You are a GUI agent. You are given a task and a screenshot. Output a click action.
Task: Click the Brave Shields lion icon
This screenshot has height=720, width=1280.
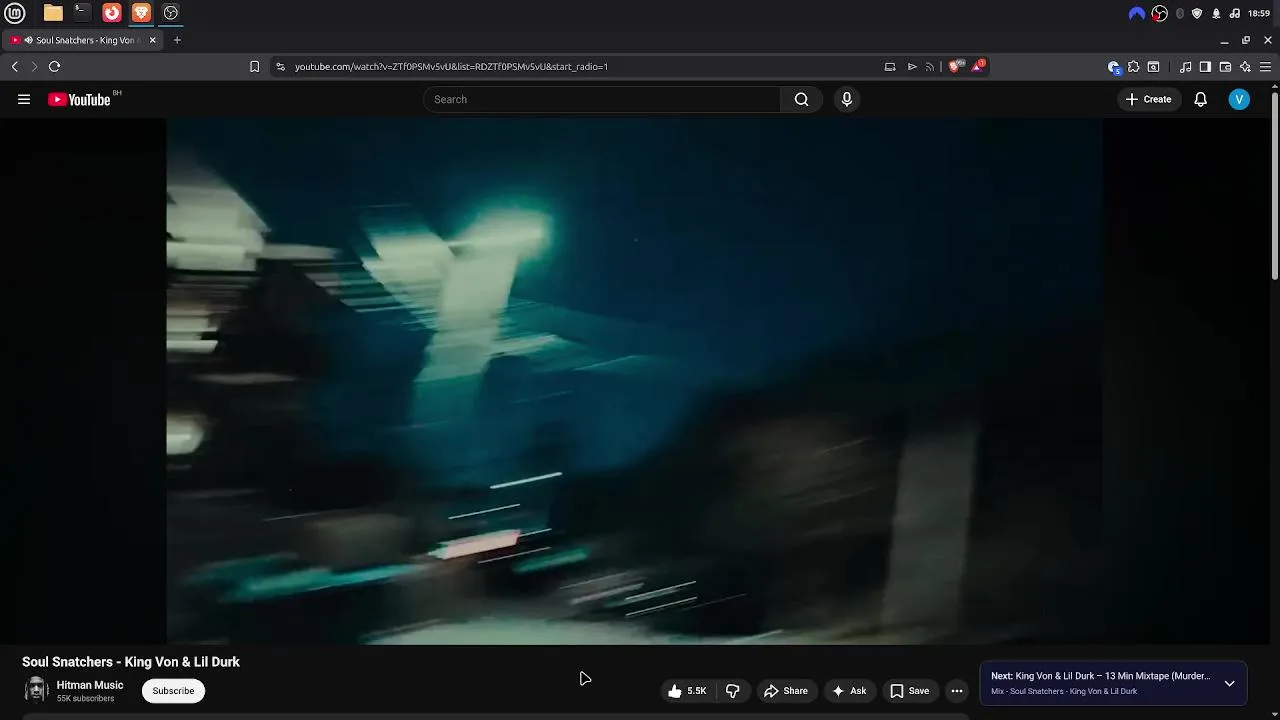tap(954, 67)
